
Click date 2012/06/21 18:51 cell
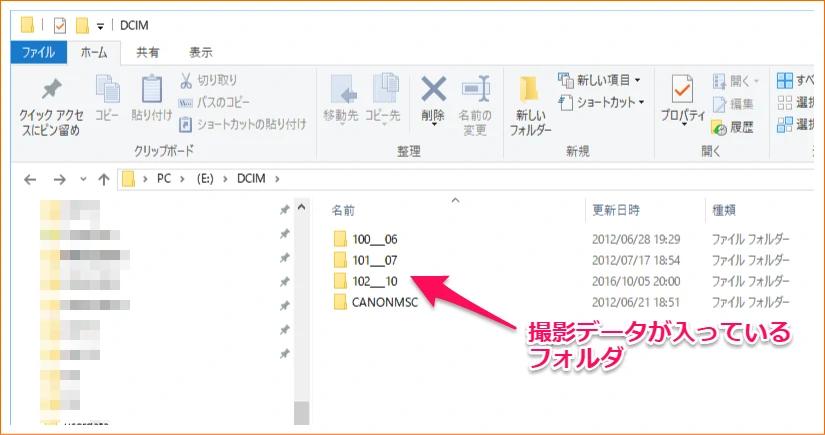[x=636, y=302]
